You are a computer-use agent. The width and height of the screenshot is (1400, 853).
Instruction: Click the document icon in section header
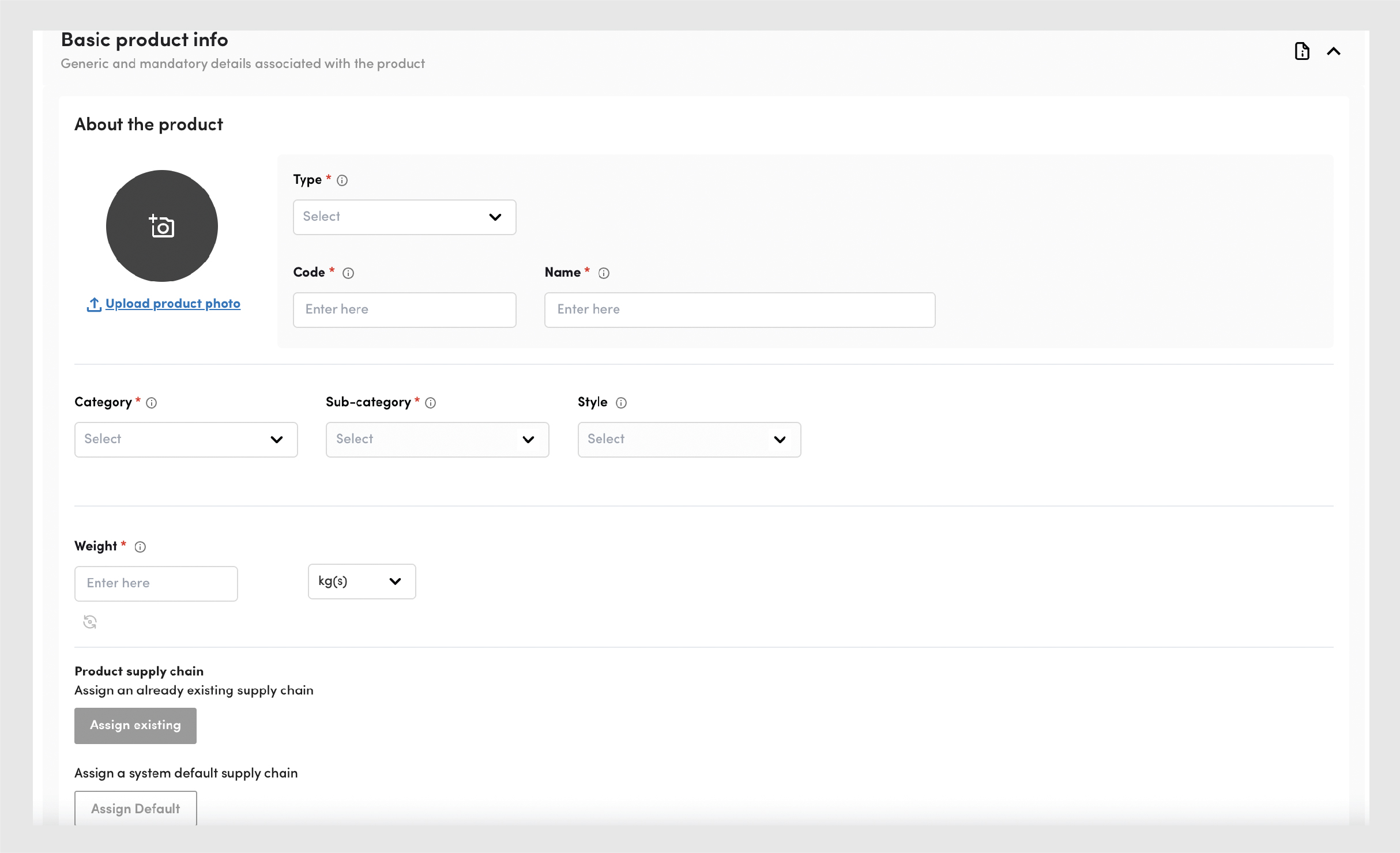[1301, 51]
